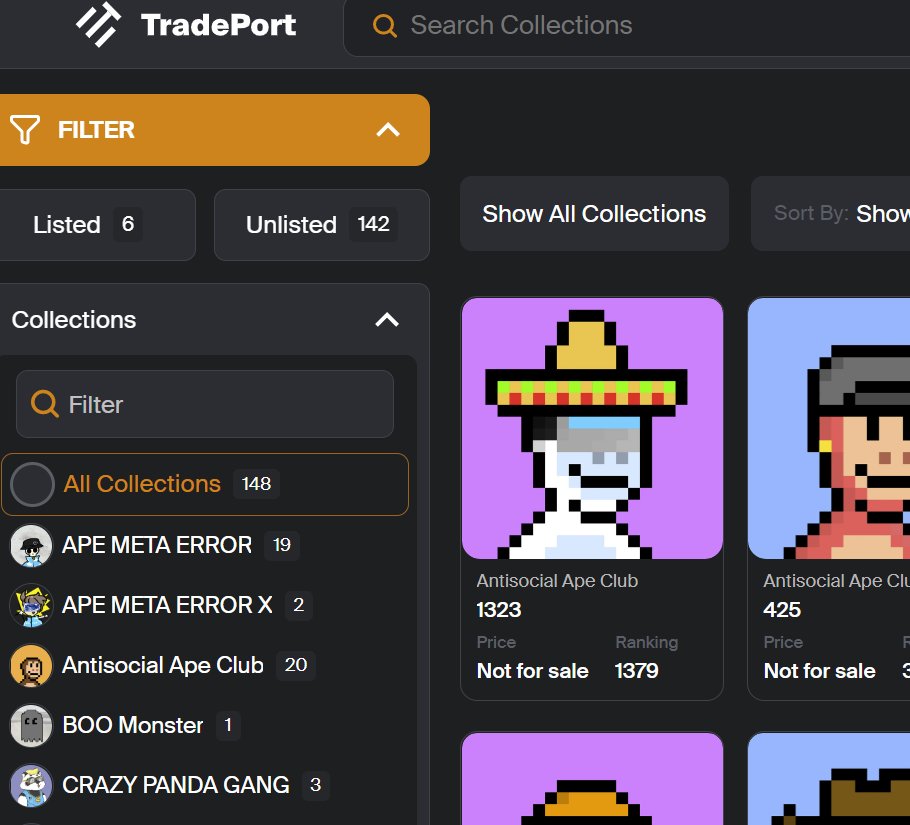Select the Unlisted 142 filter button
The width and height of the screenshot is (910, 825).
point(322,225)
